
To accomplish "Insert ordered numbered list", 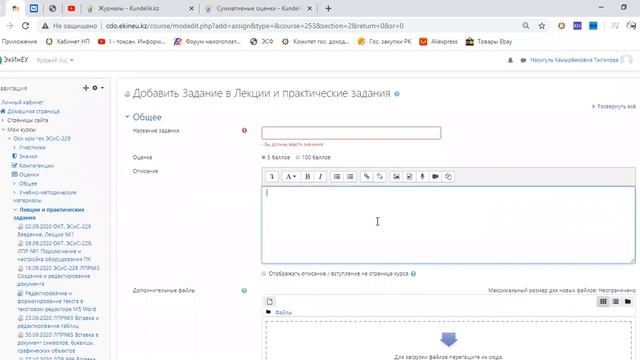I will coord(350,176).
